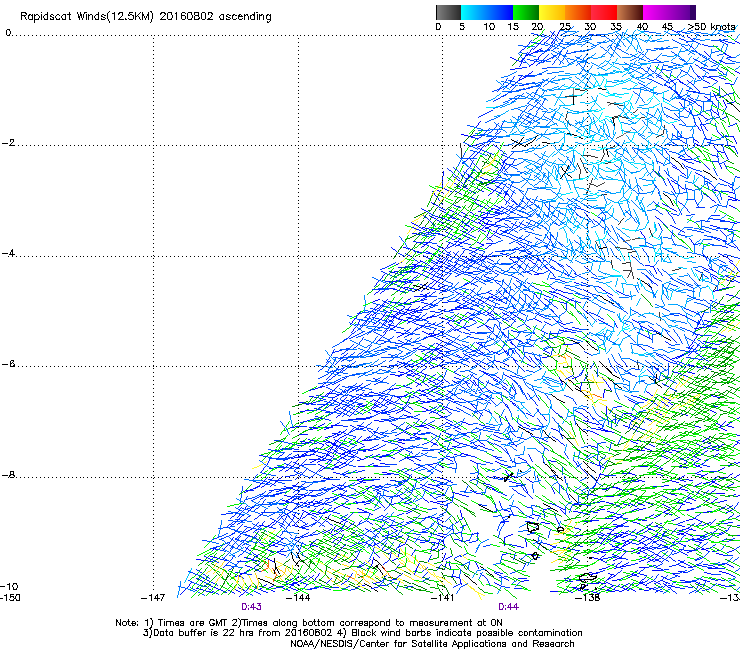Click the brown 35-40 knots legend segment
The width and height of the screenshot is (740, 650).
pyautogui.click(x=630, y=12)
